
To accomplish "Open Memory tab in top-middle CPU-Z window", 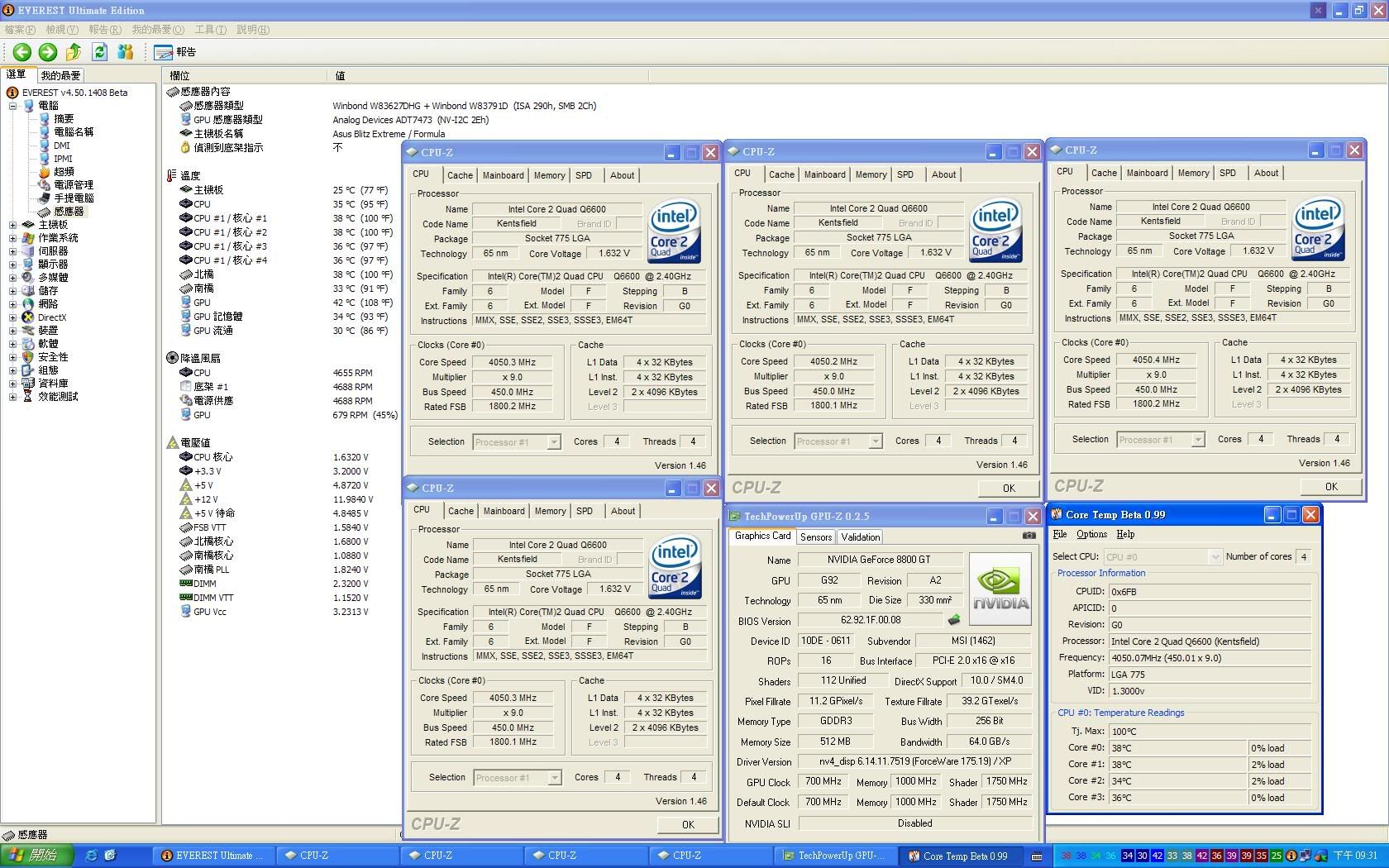I will 871,174.
